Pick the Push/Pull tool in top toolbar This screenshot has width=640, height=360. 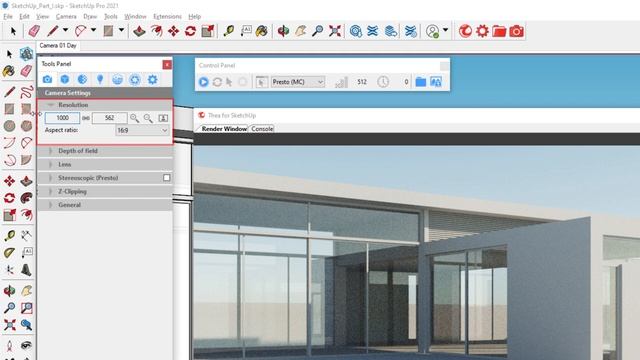139,31
